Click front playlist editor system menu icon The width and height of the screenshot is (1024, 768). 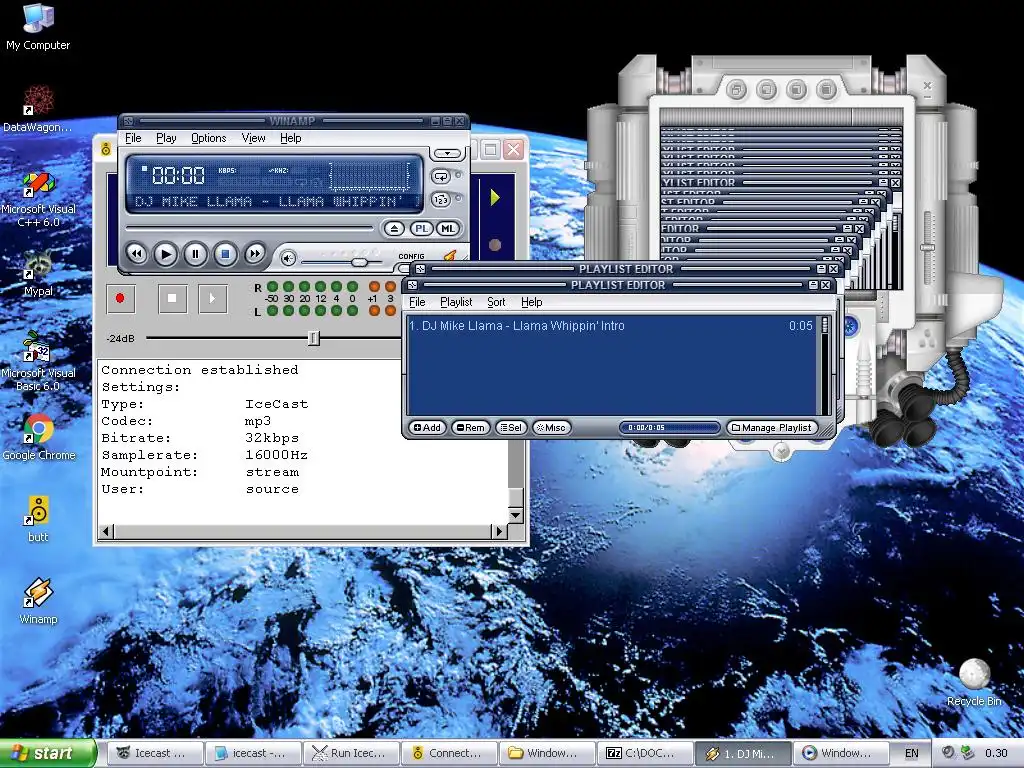[412, 285]
